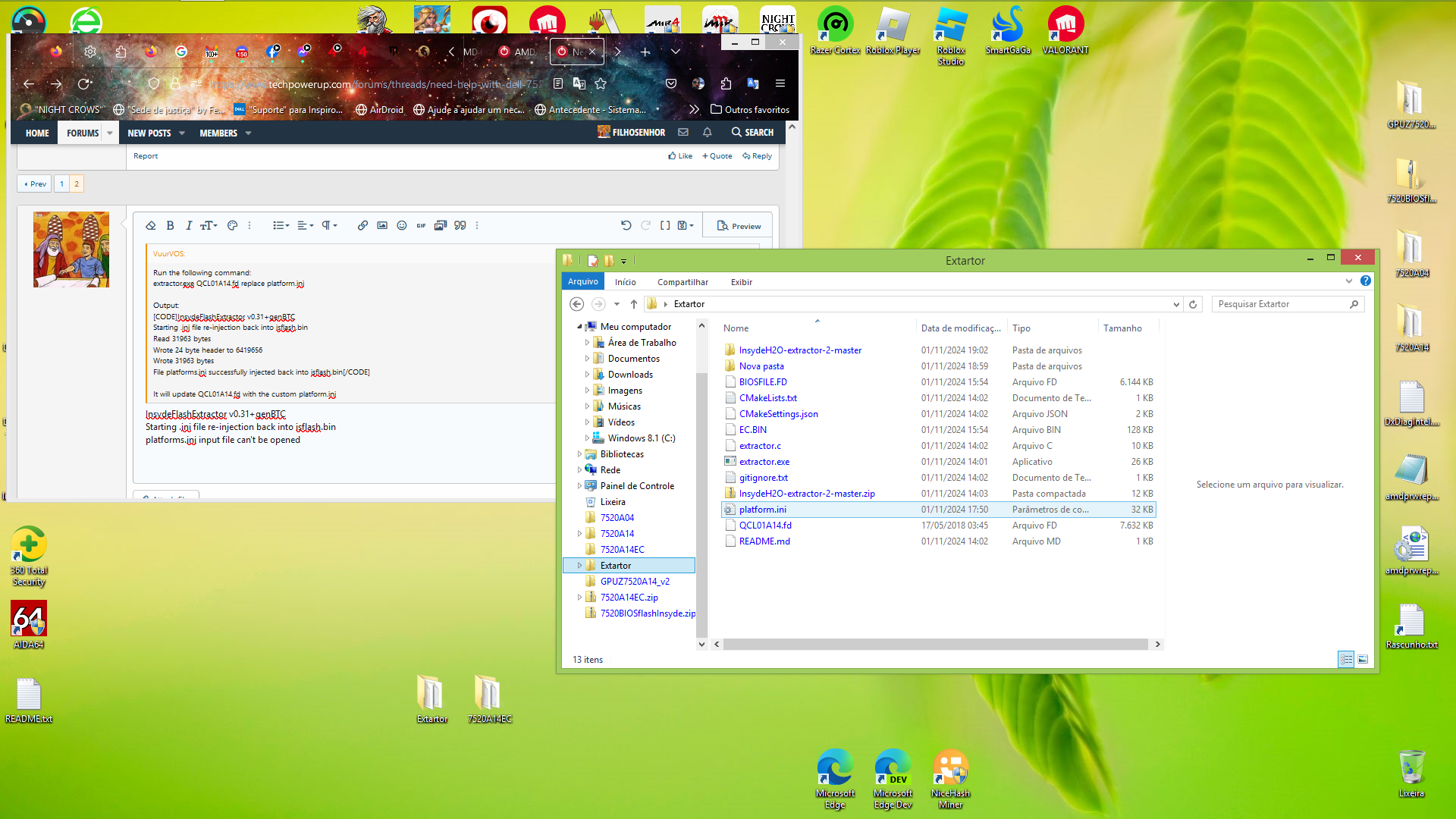
Task: Open the paragraph format dropdown in editor
Action: 329,225
